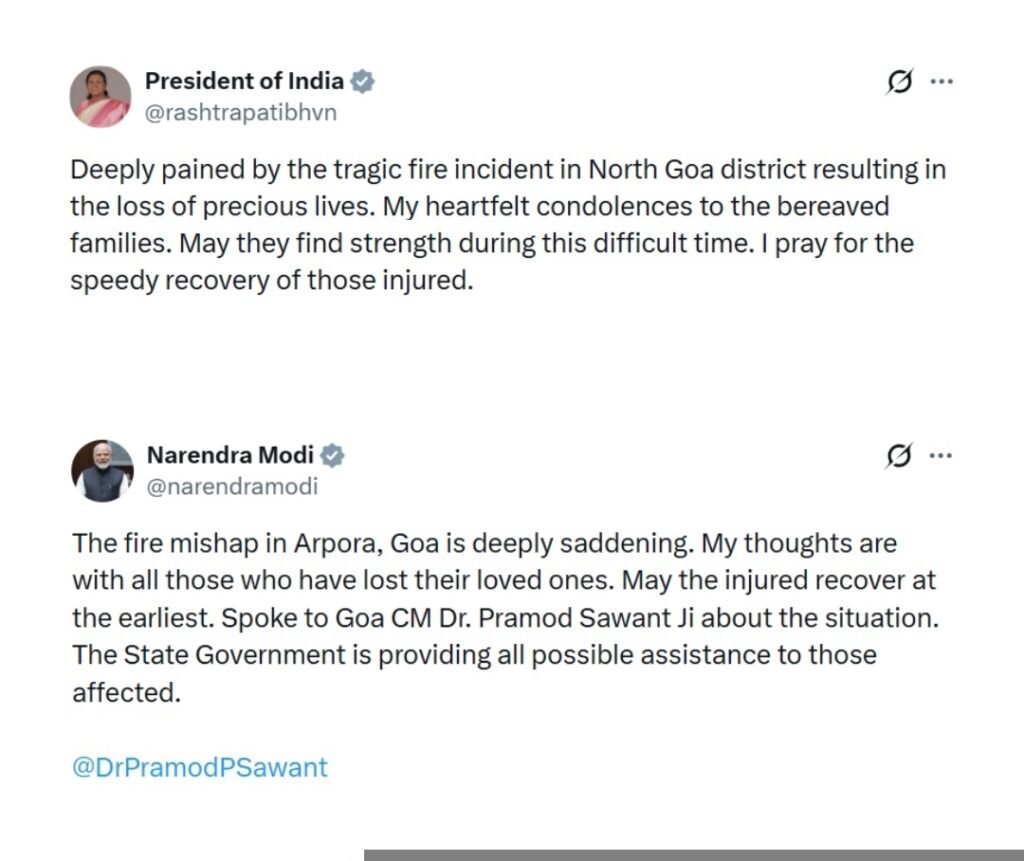The image size is (1024, 861).
Task: Follow the @DrPramodPSawant mention link
Action: [x=200, y=768]
